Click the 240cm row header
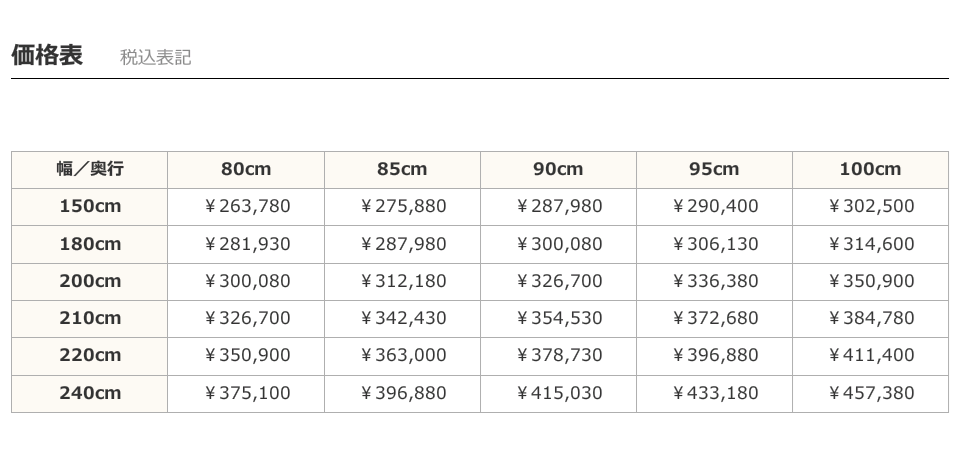This screenshot has height=457, width=968. coord(90,393)
